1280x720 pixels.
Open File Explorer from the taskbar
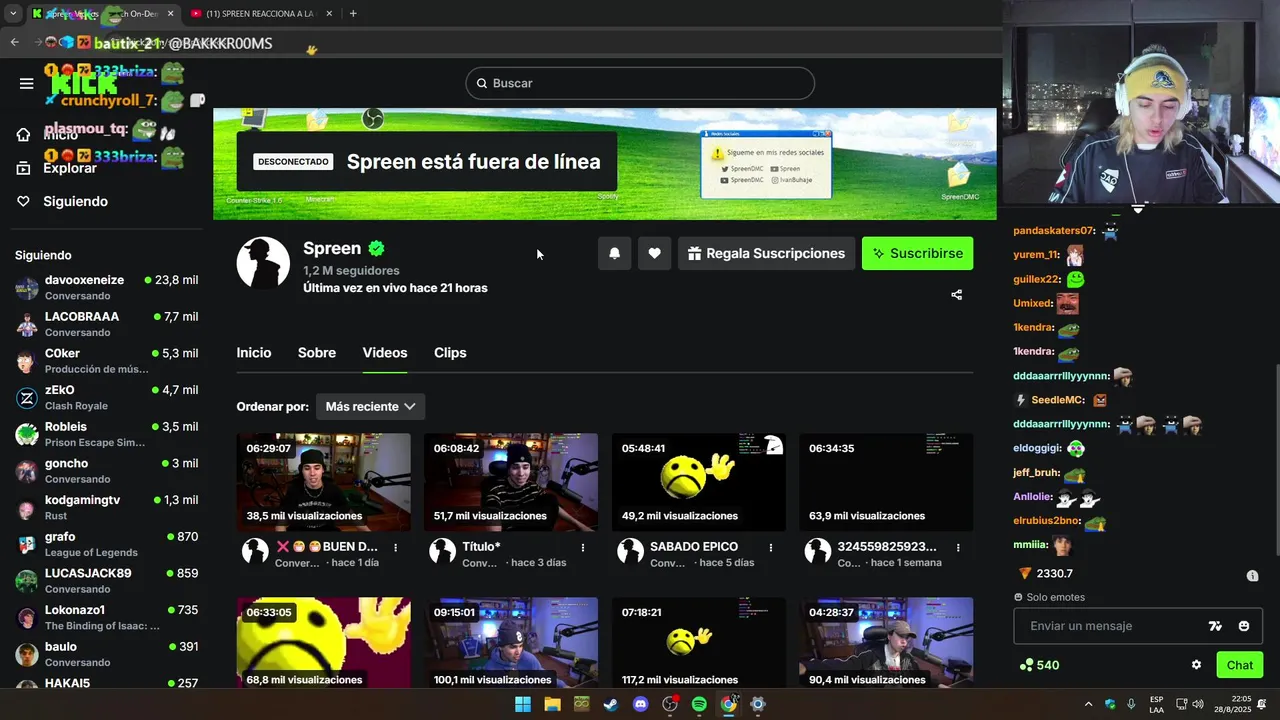(x=552, y=704)
